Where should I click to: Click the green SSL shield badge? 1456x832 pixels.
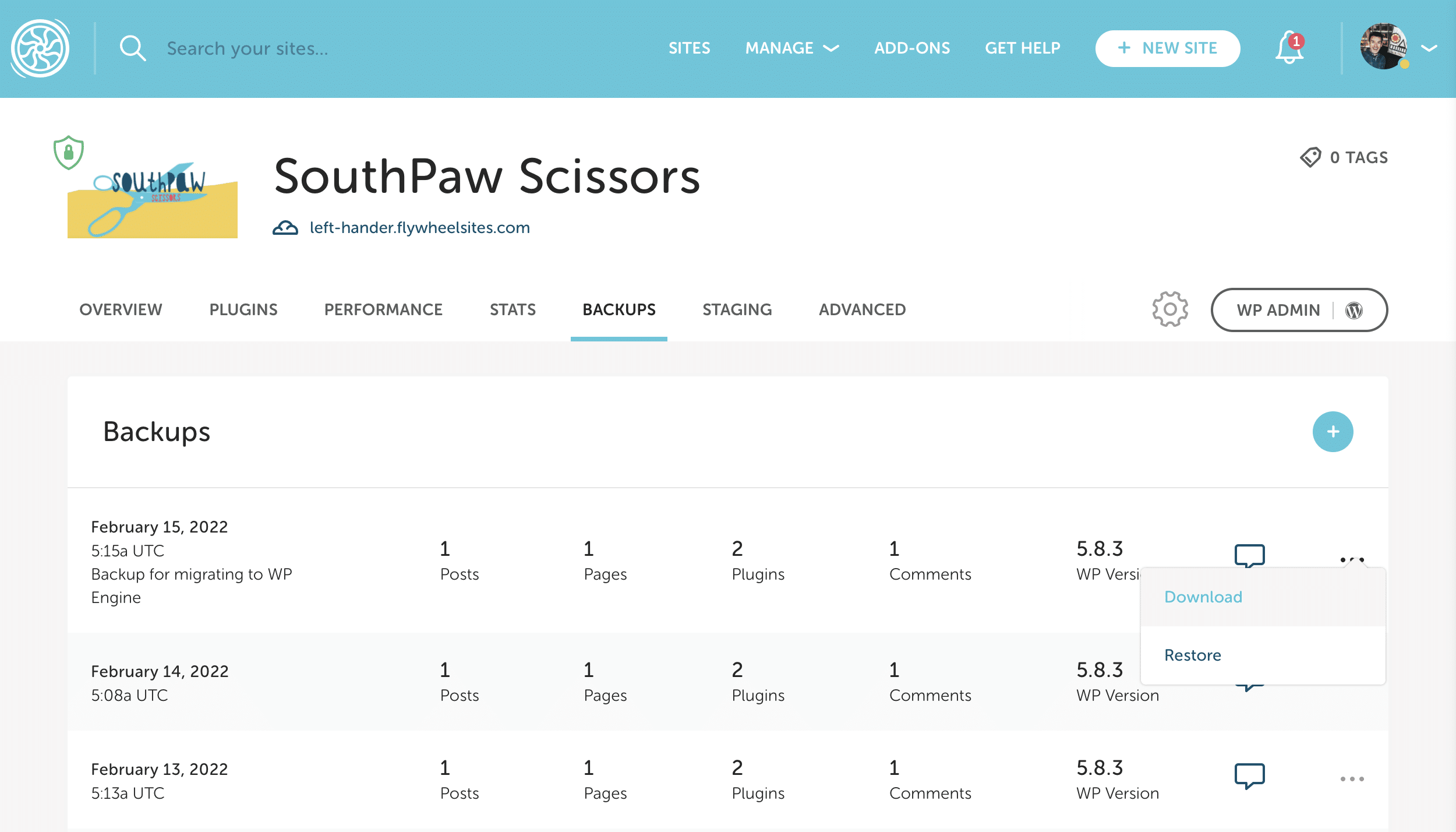pyautogui.click(x=69, y=153)
